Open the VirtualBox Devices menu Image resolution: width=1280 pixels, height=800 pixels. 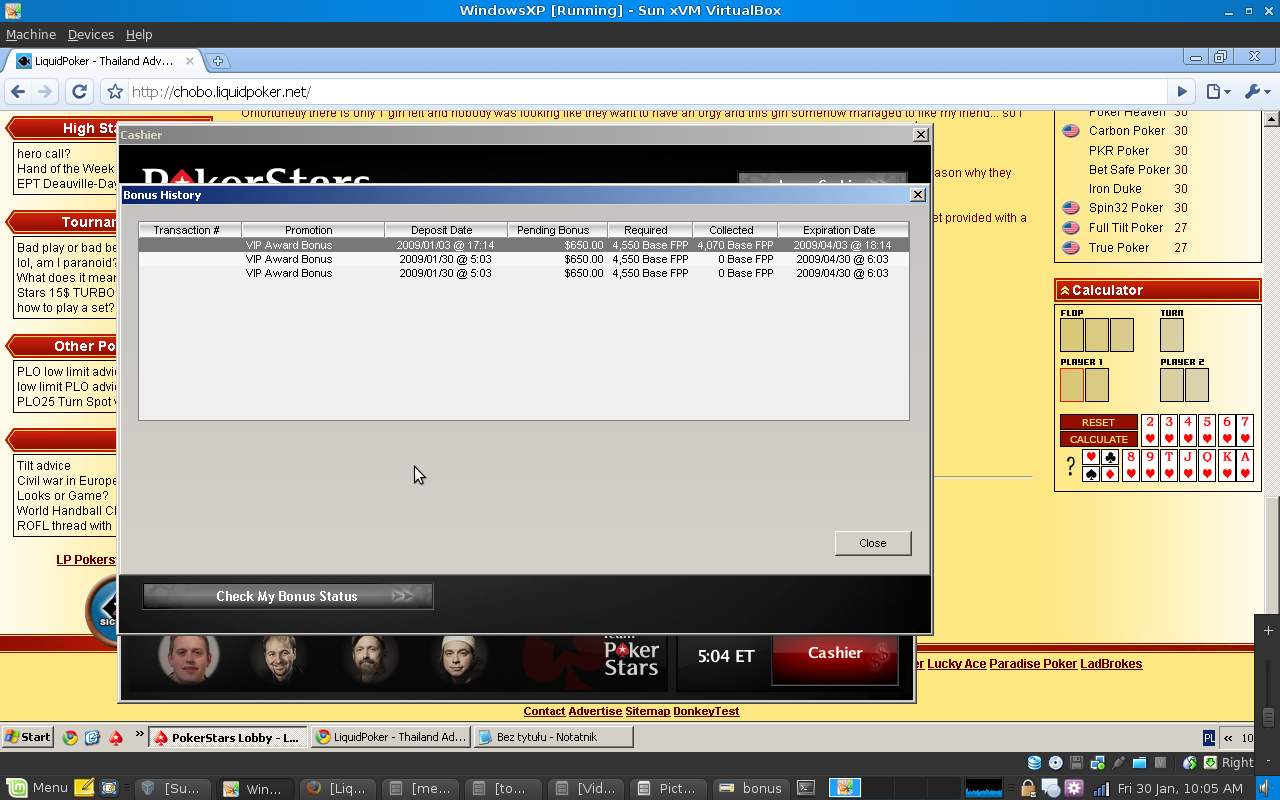(91, 34)
